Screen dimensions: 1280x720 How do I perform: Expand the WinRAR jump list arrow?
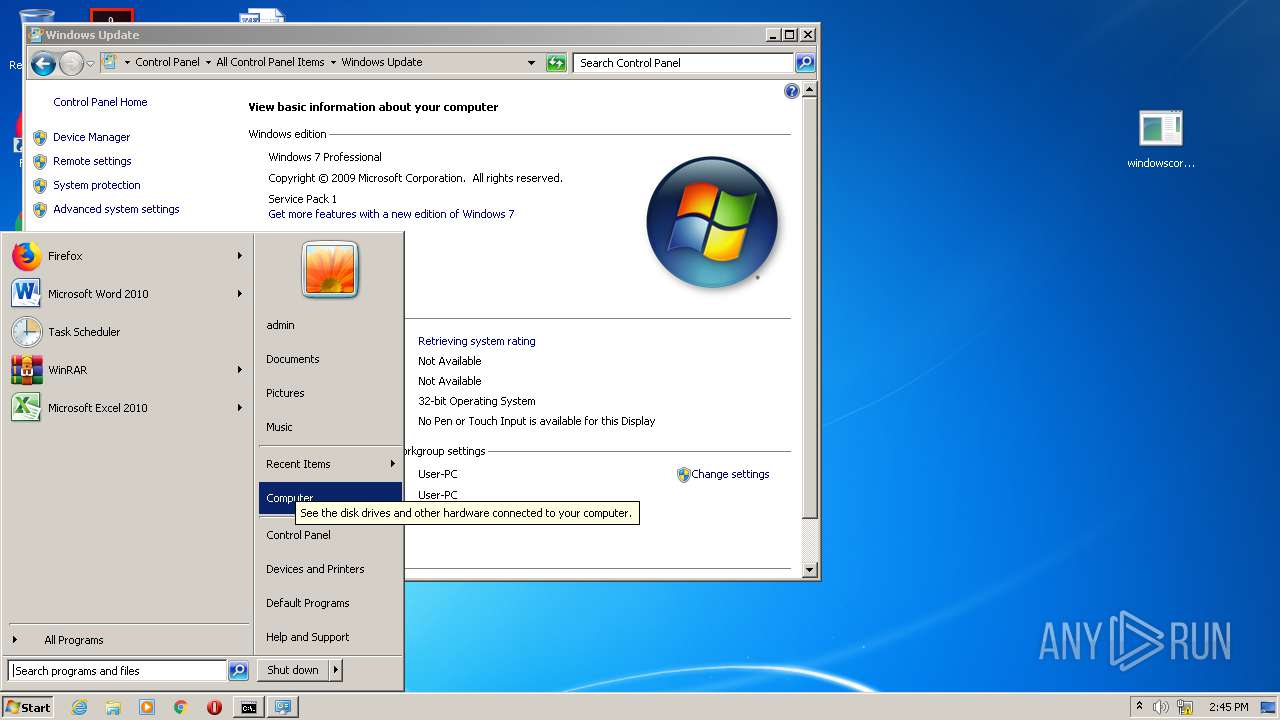(x=240, y=370)
